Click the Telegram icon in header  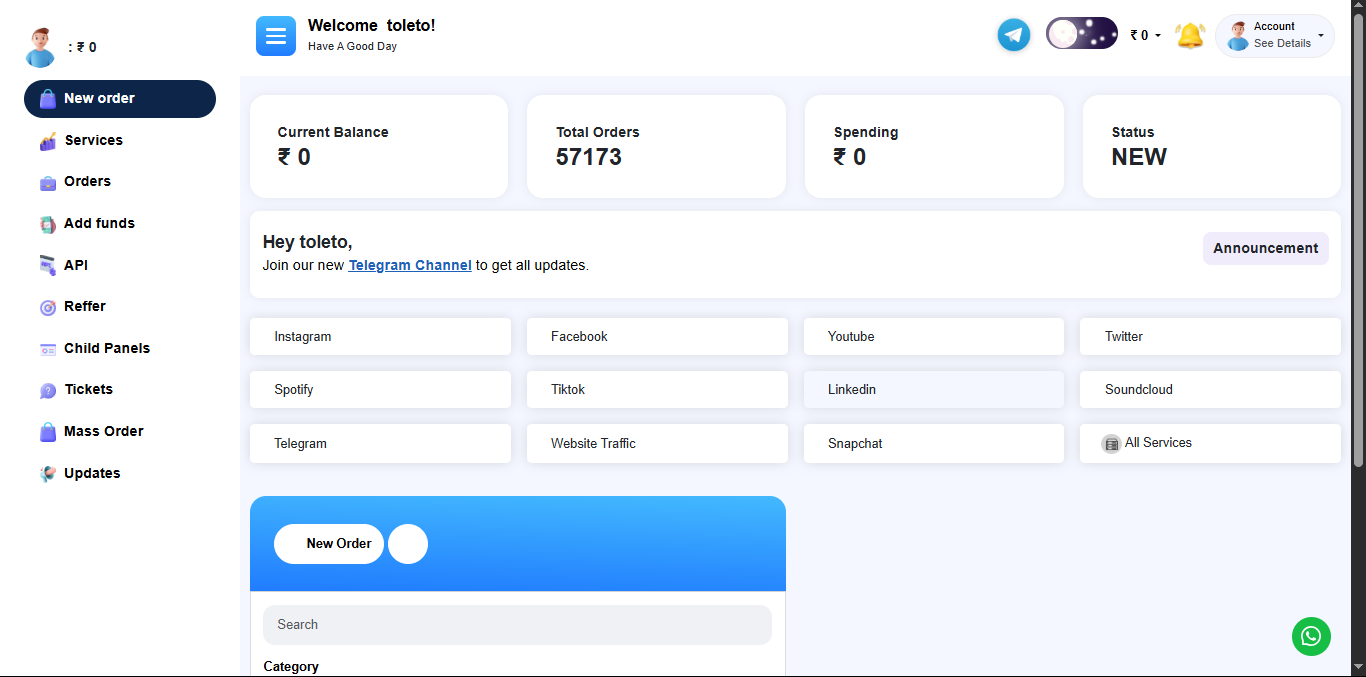click(1013, 35)
